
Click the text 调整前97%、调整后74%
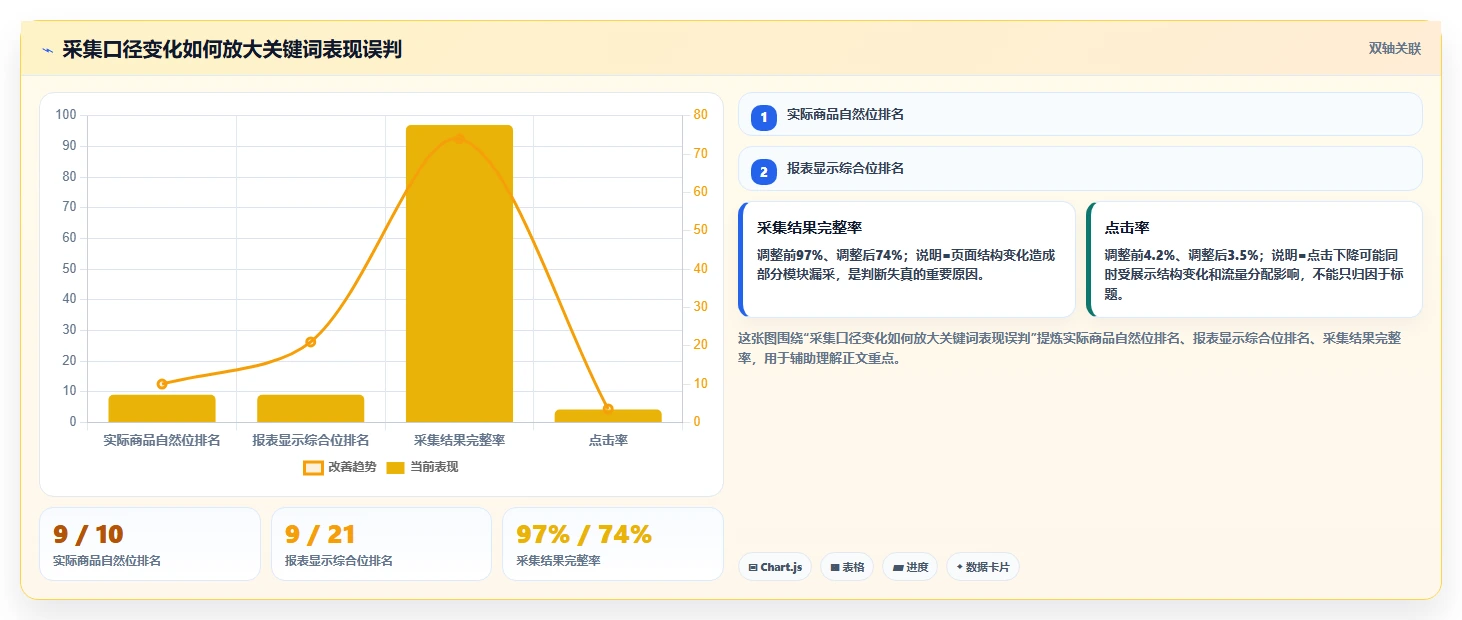pos(833,255)
